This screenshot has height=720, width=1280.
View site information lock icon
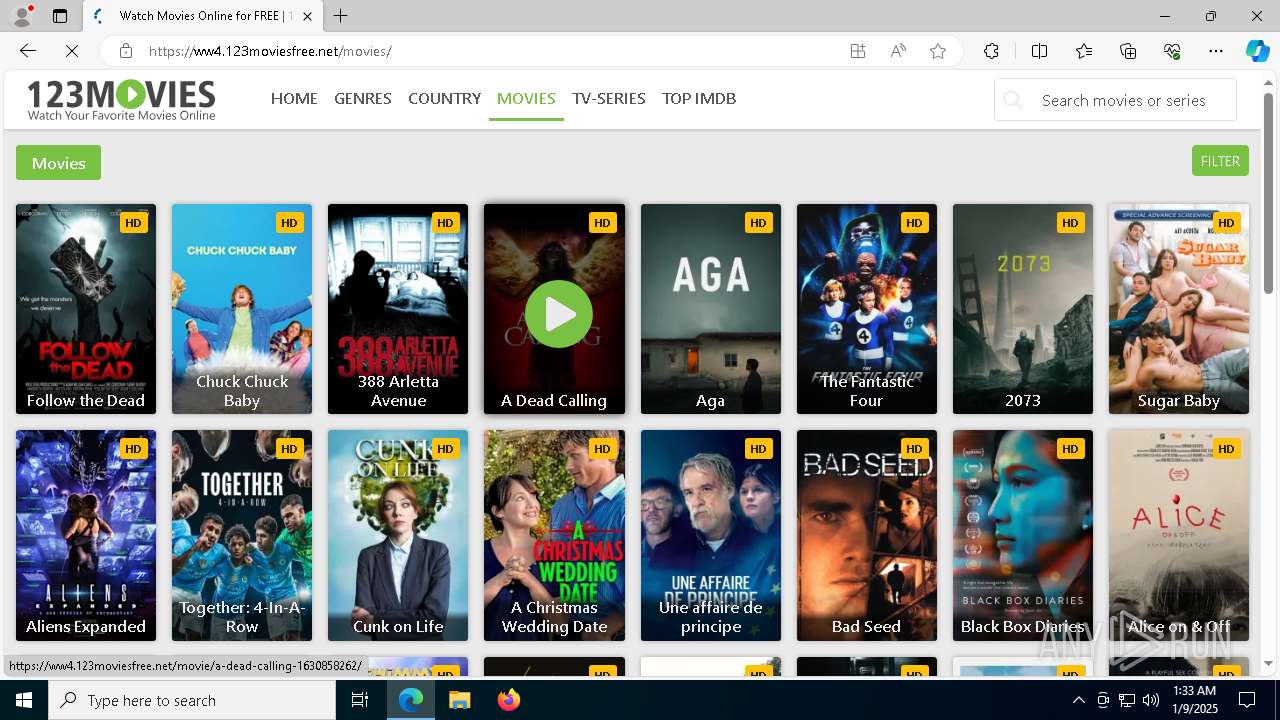point(125,51)
